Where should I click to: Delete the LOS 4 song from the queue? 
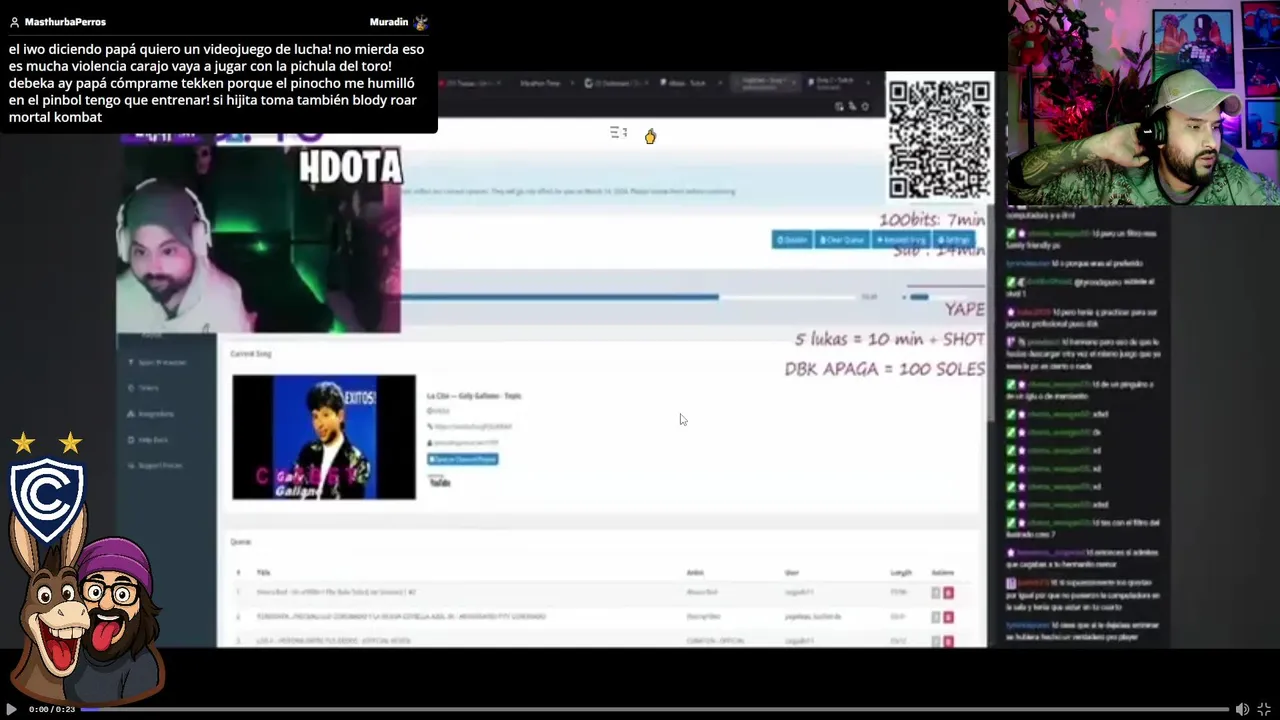point(948,640)
